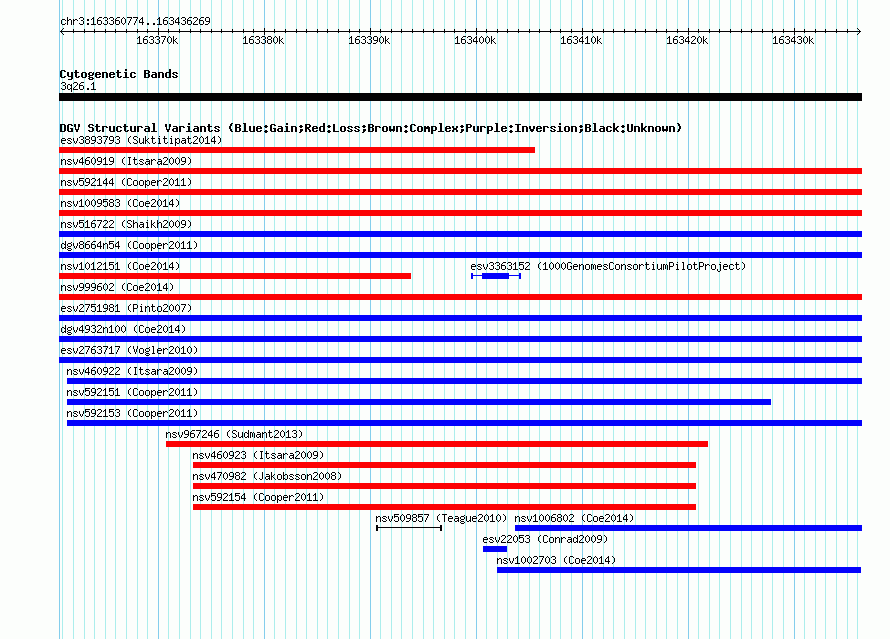Select the esv3363152 1000GenomesConsortiumPilotProject label
Screen dimensions: 890x639
(608, 266)
